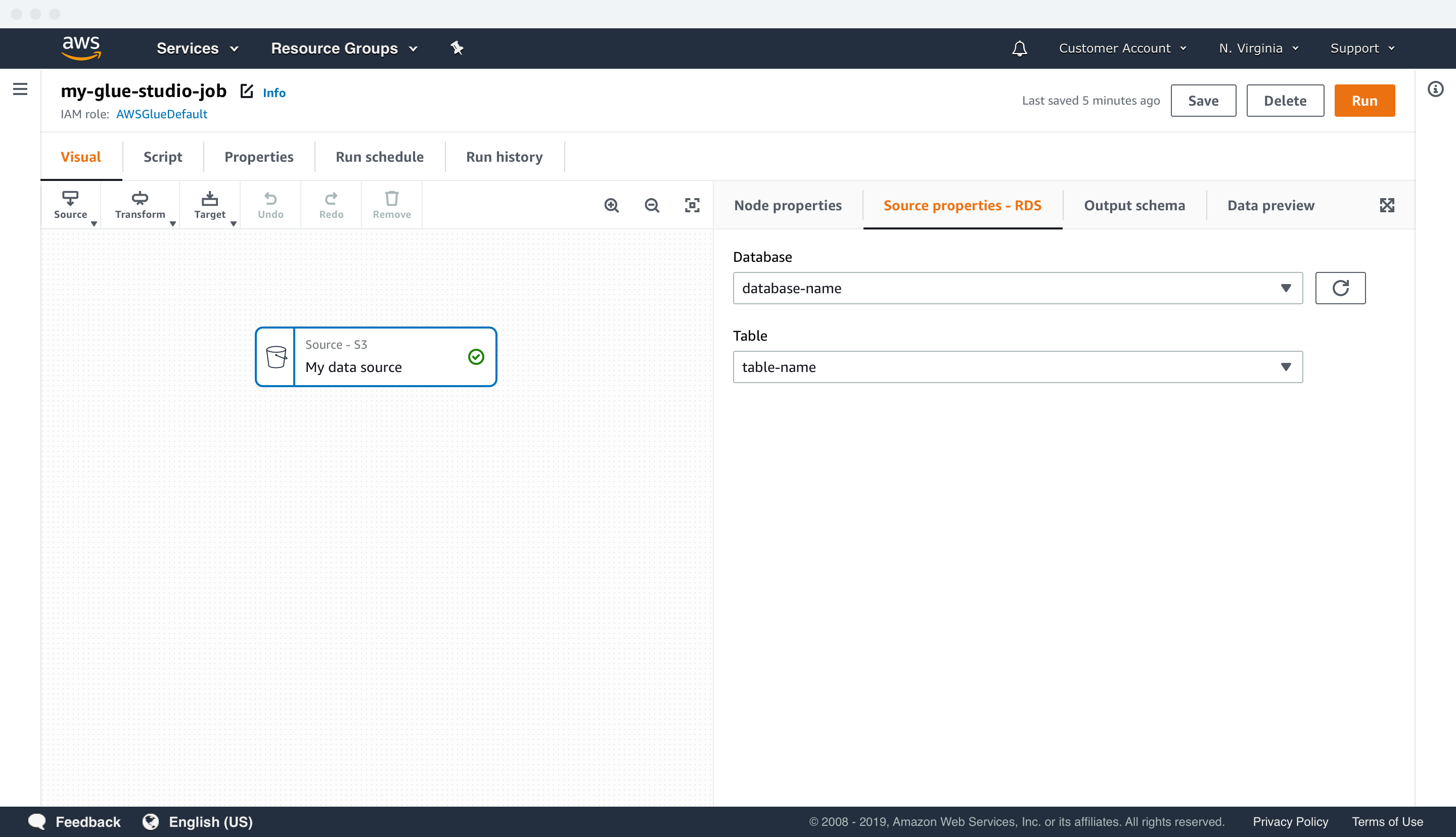This screenshot has height=837, width=1456.
Task: Open the Privacy Policy link
Action: (x=1290, y=821)
